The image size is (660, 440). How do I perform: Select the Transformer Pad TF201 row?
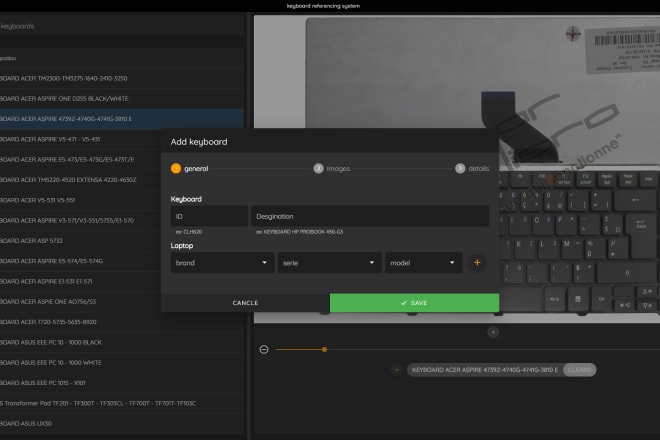point(121,403)
